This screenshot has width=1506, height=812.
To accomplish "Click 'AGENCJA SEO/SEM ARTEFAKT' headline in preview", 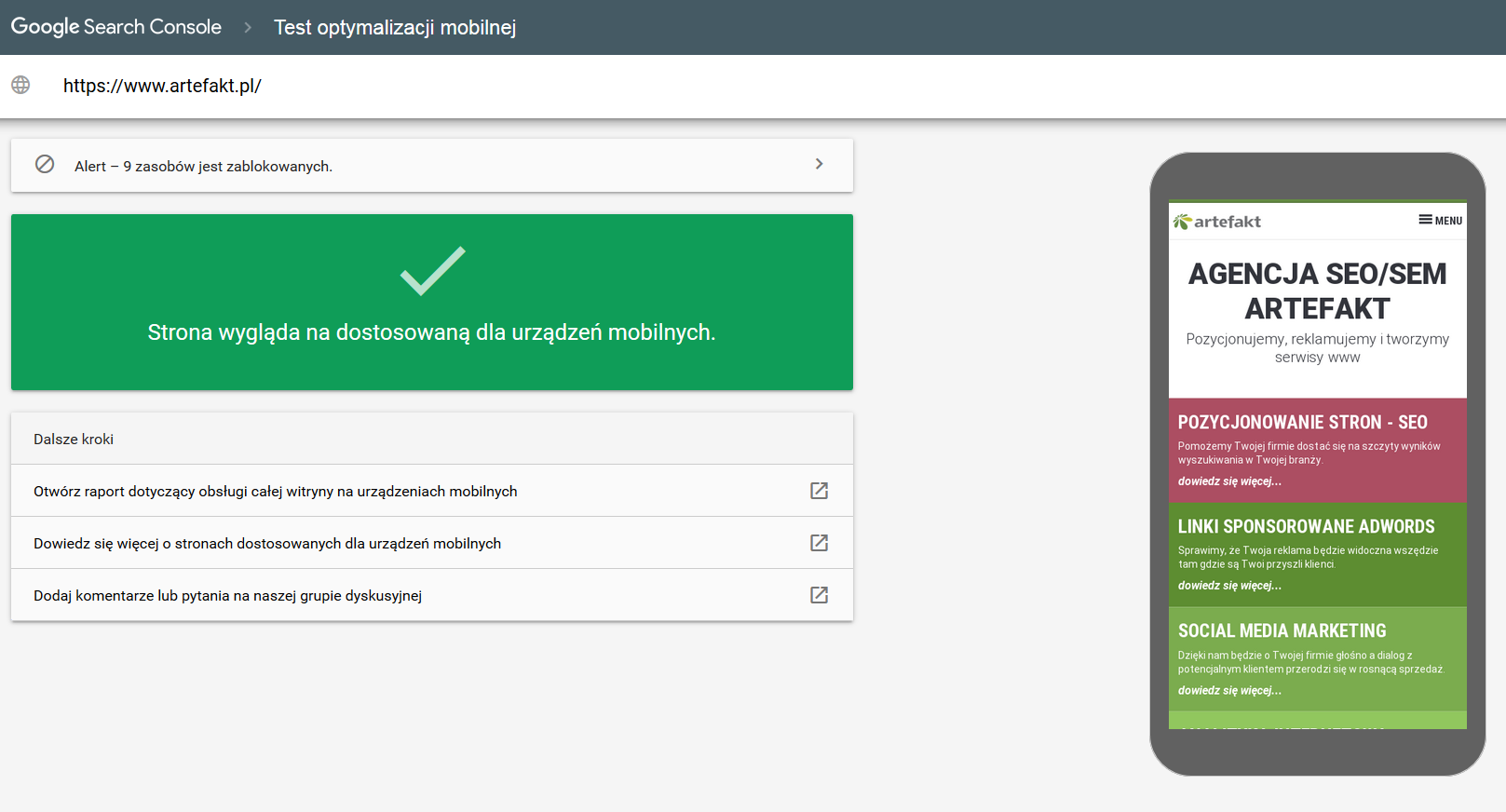I will pos(1318,291).
